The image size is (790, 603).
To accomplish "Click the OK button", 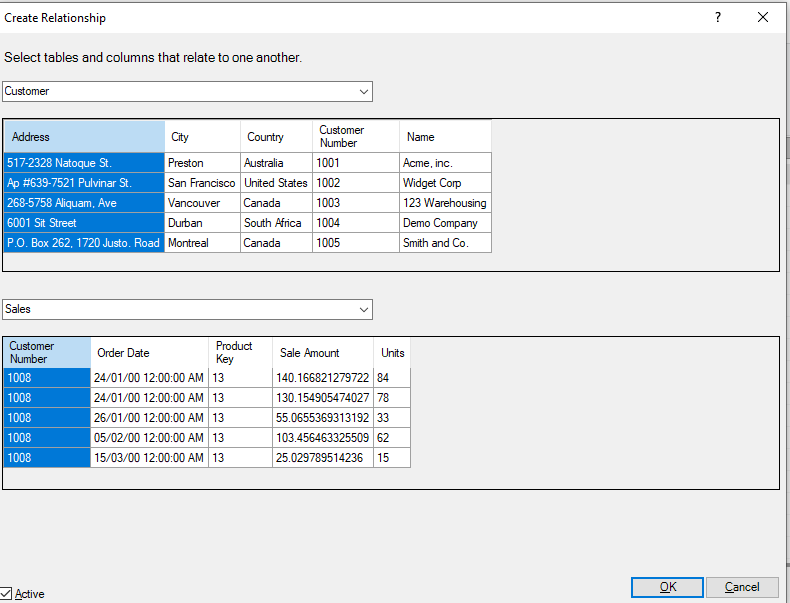I will point(667,587).
